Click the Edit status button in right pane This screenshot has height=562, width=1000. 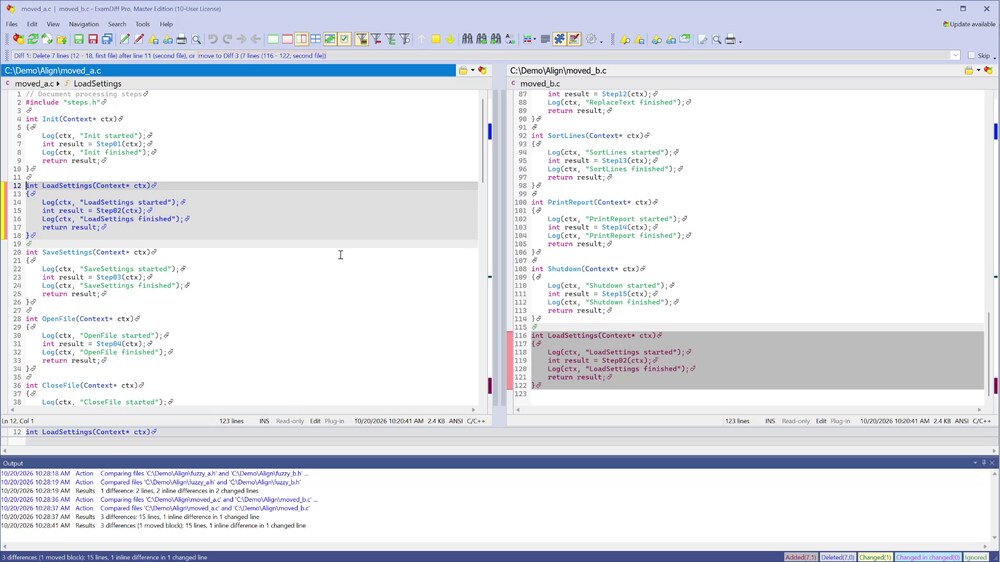tap(821, 421)
